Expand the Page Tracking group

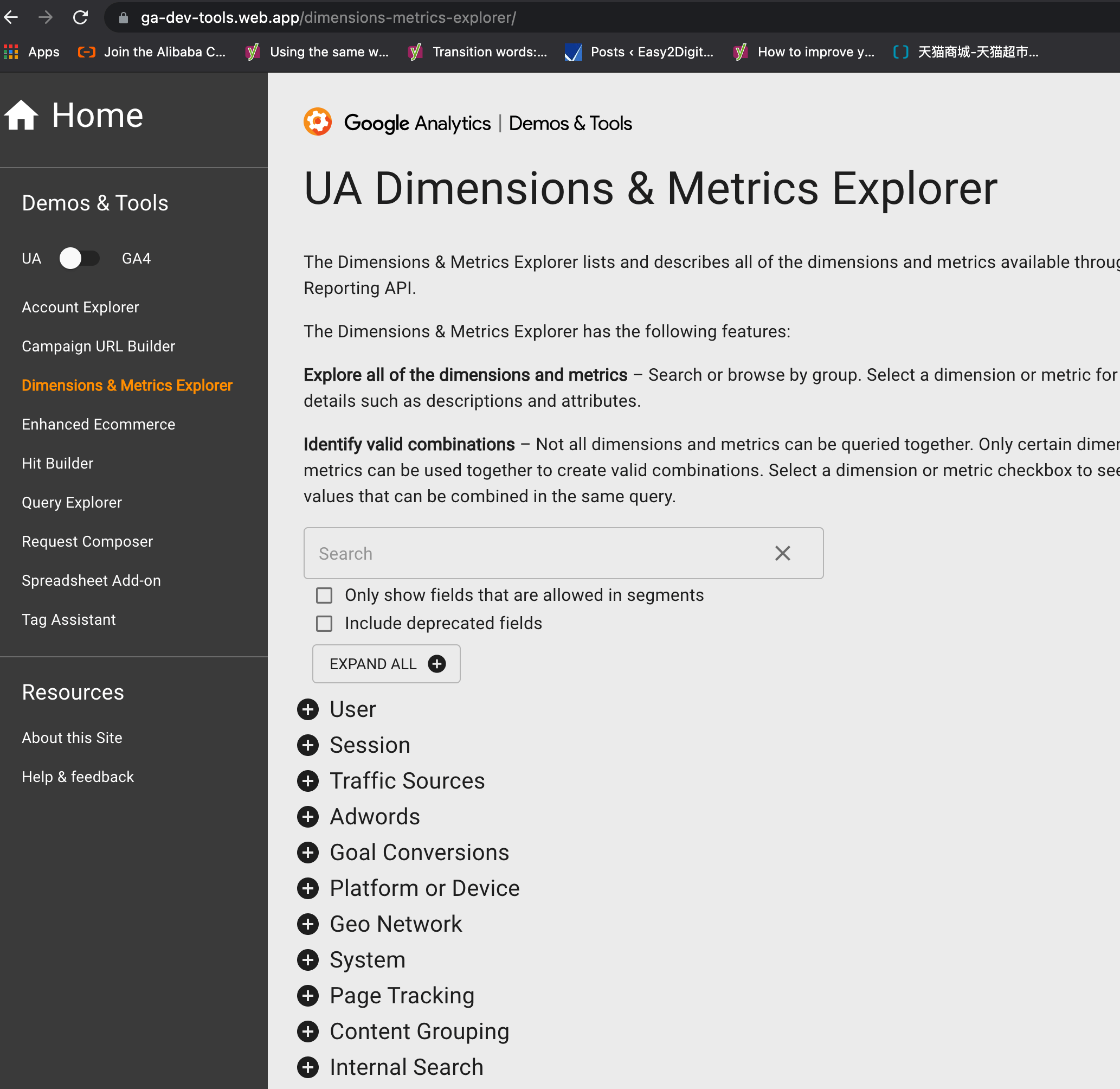click(308, 996)
